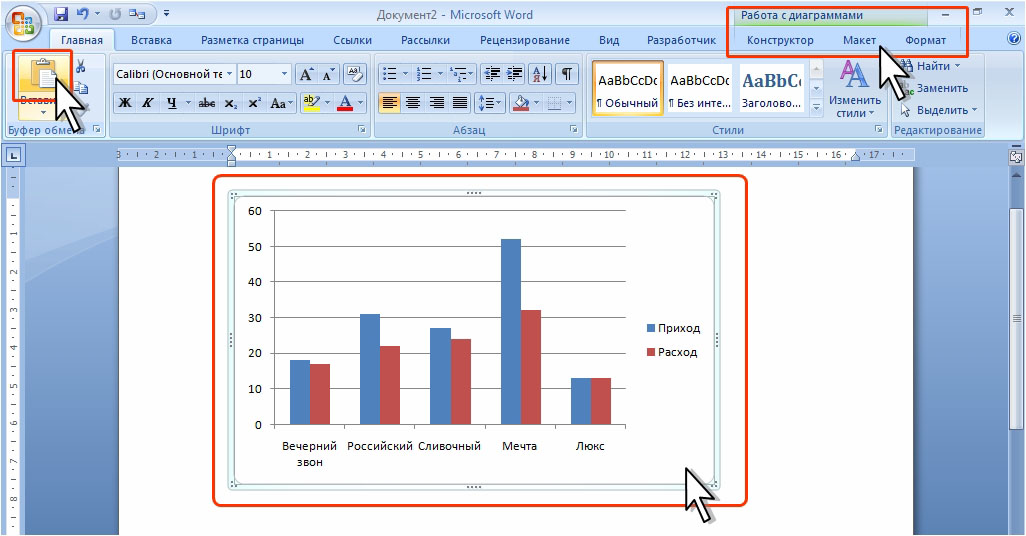
Task: Open the font size dropdown
Action: [x=285, y=74]
